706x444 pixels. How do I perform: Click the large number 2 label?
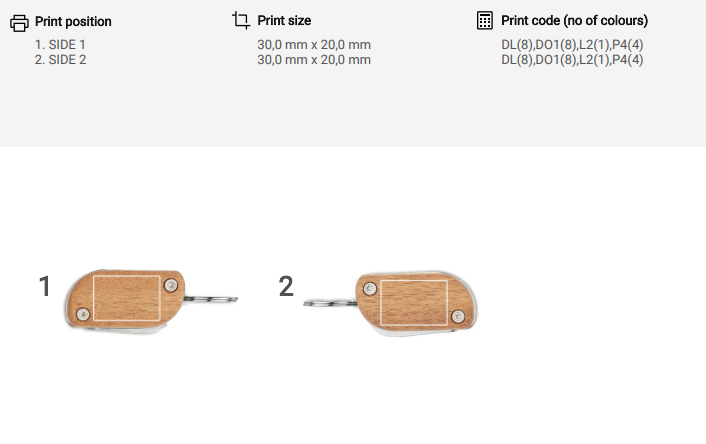[286, 287]
